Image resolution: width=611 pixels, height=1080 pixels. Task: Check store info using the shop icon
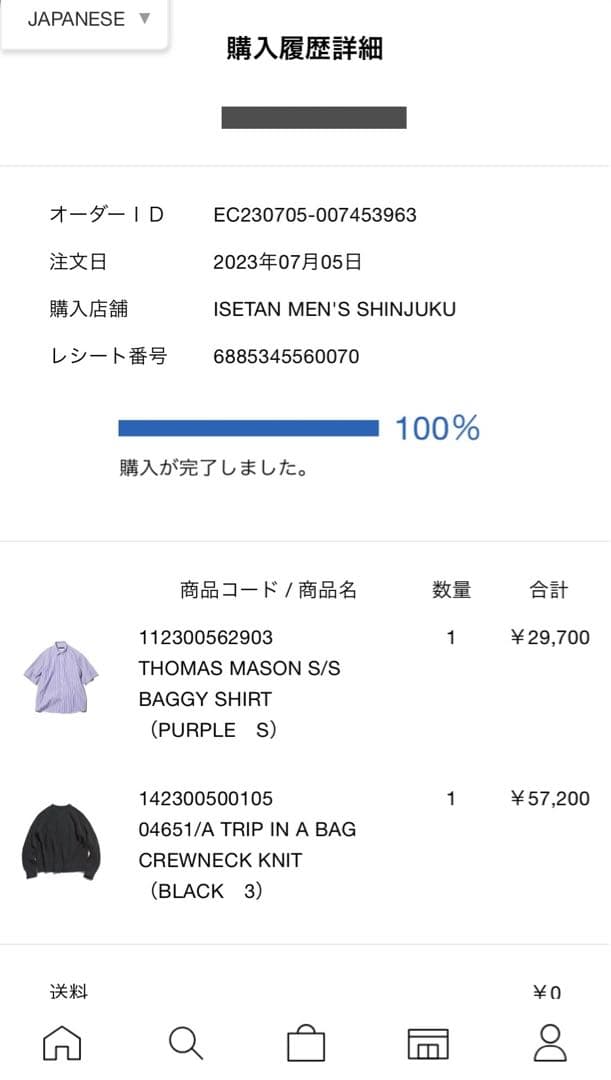(428, 1044)
